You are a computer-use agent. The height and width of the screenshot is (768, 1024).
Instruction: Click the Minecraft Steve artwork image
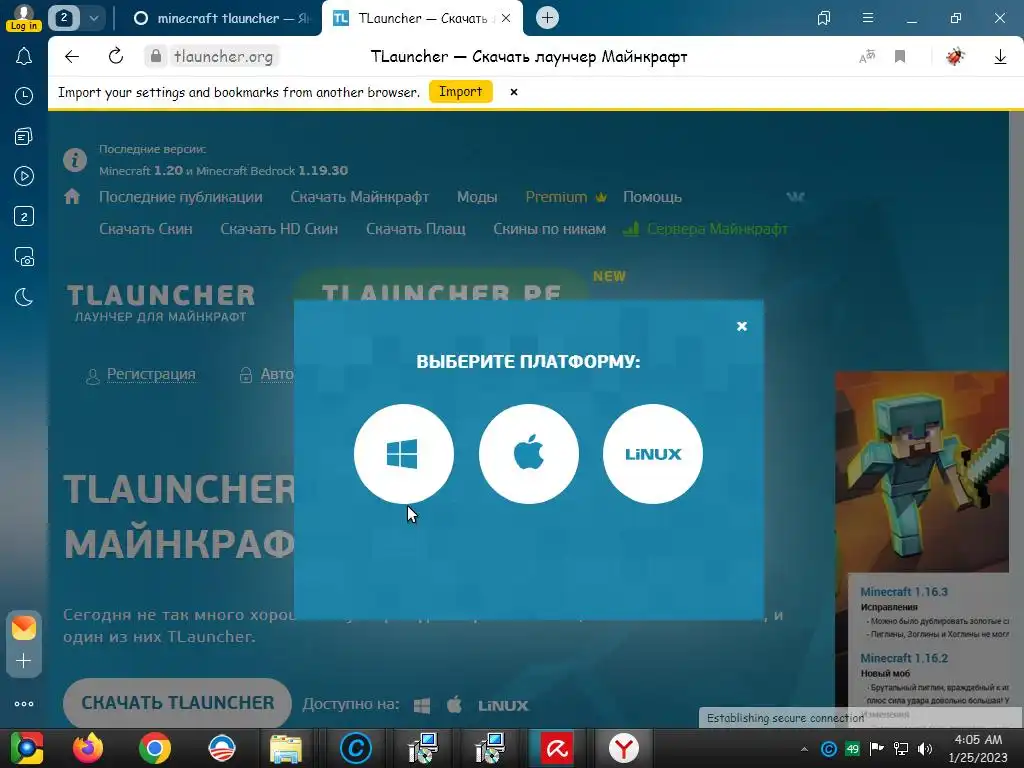pyautogui.click(x=922, y=472)
